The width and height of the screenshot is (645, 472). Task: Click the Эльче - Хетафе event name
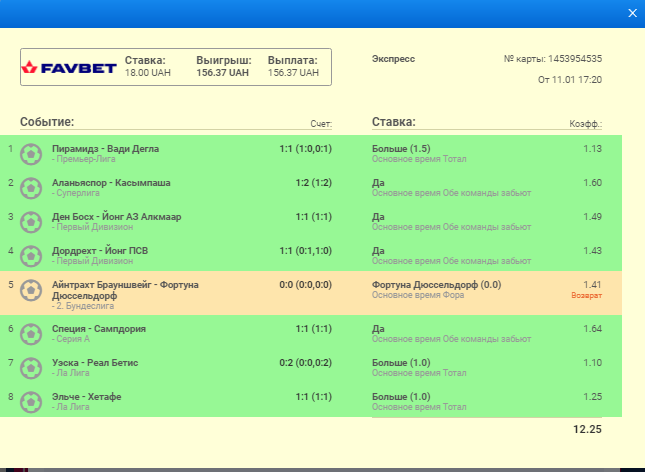(86, 396)
